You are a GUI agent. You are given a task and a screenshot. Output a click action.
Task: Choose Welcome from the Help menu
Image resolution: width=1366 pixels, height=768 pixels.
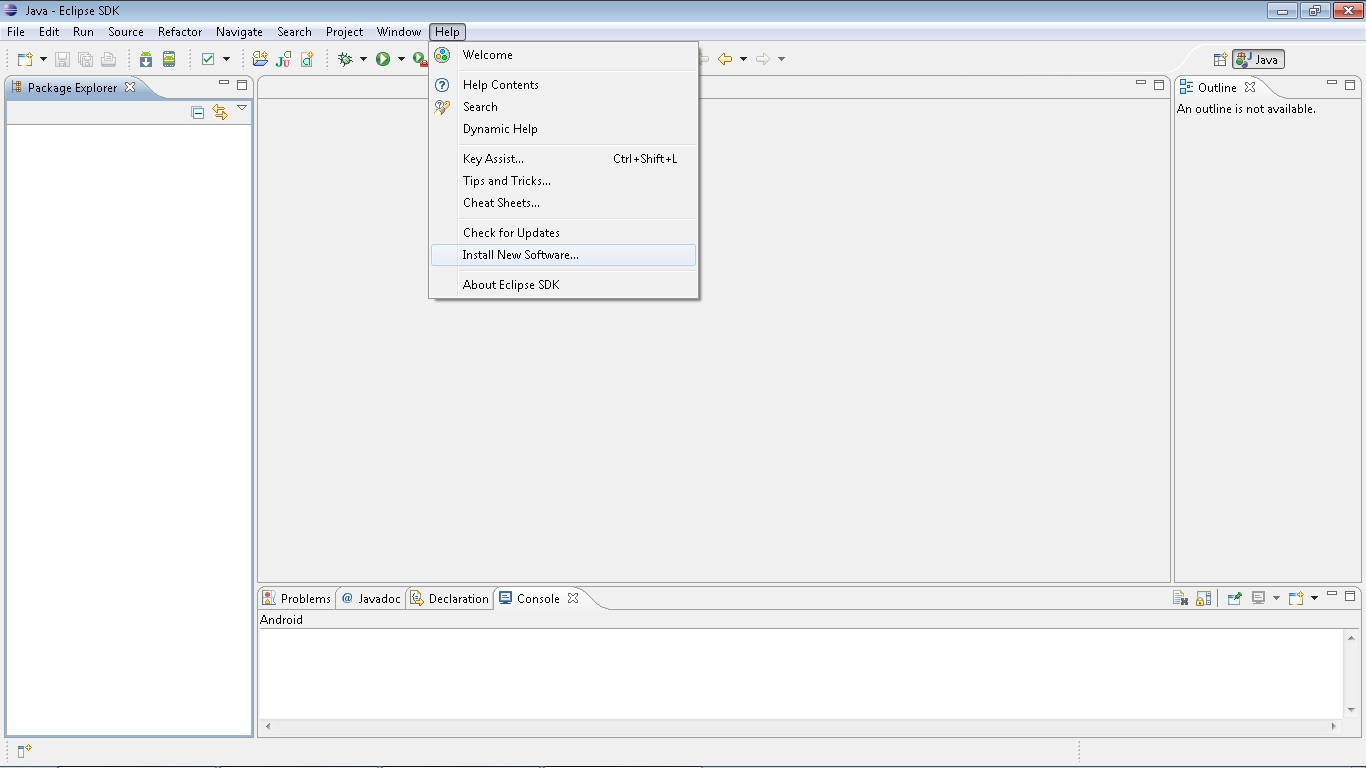coord(563,55)
